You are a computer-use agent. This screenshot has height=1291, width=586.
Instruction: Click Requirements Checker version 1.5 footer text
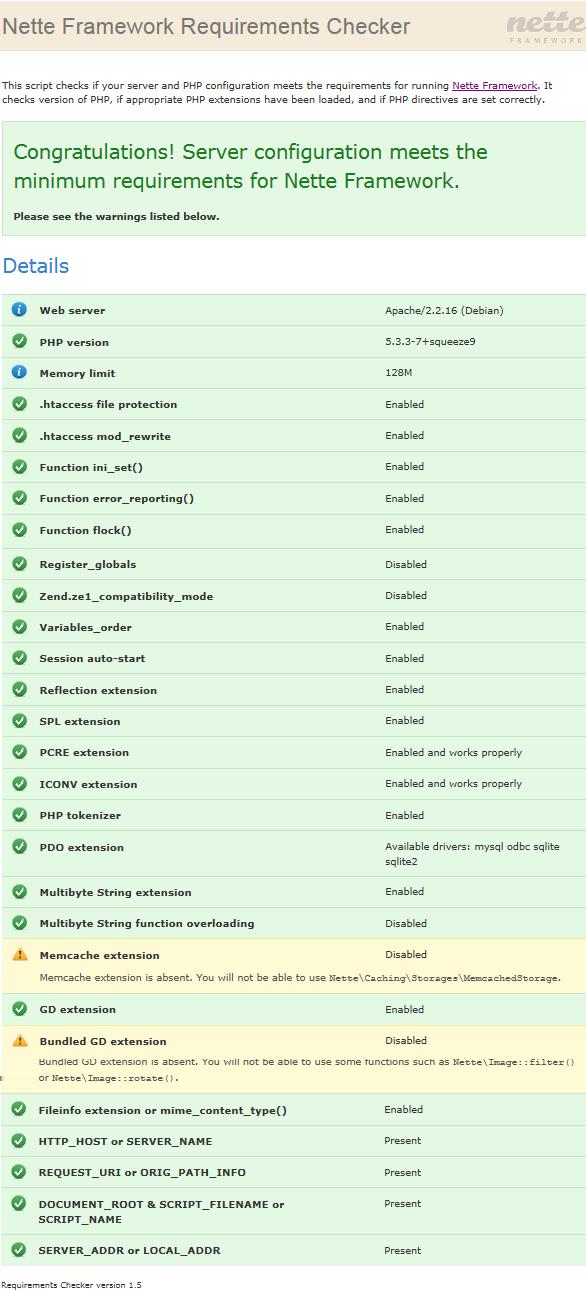tap(72, 1285)
